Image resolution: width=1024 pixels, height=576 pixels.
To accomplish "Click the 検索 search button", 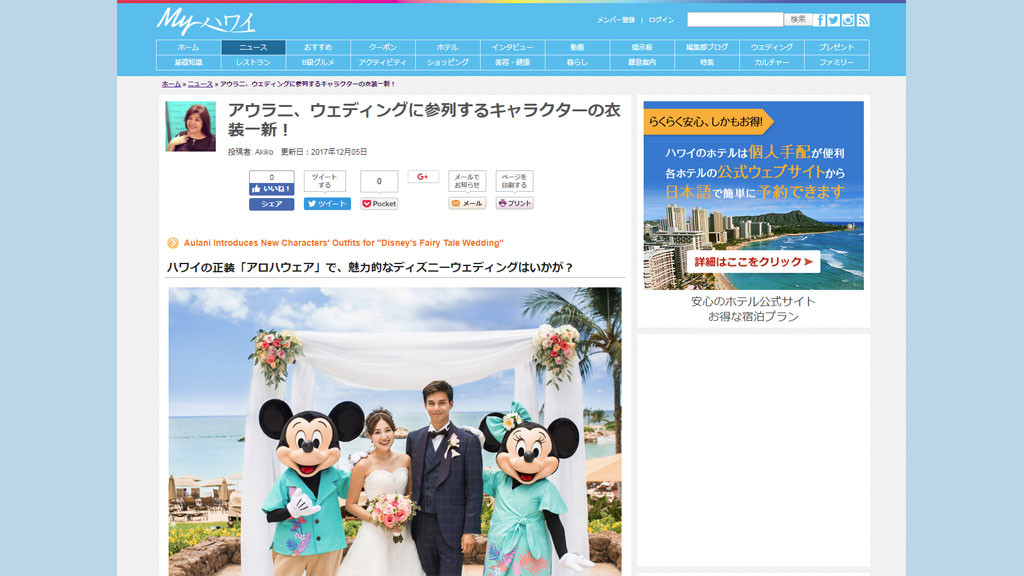I will 798,20.
